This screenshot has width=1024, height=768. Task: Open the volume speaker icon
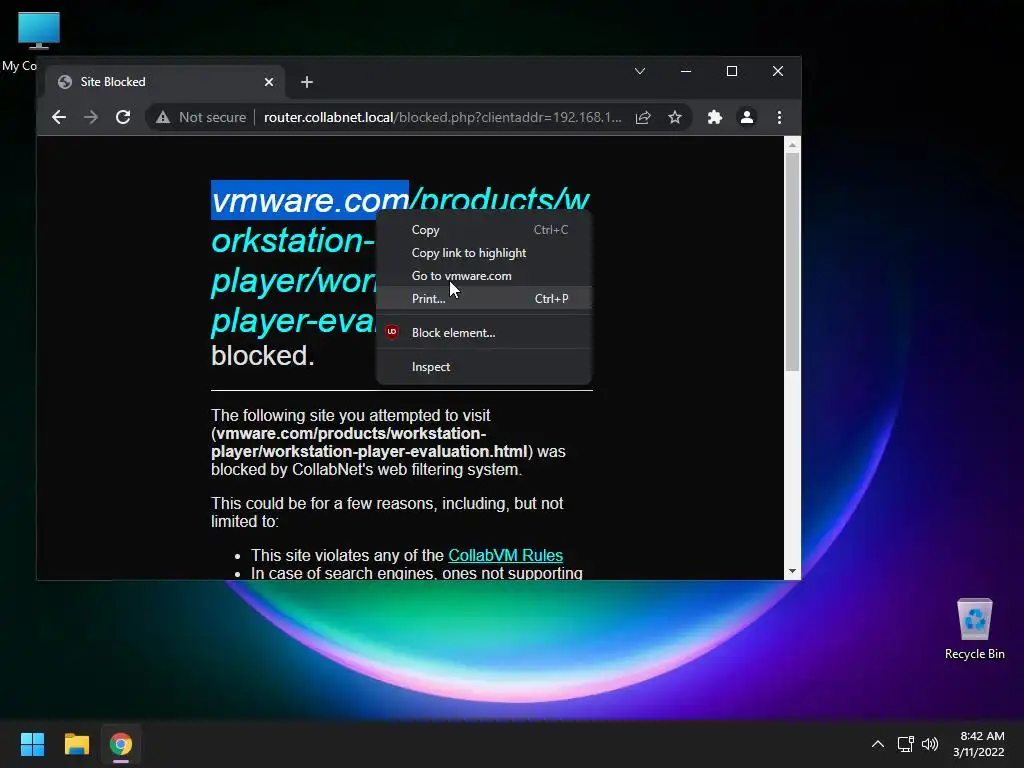[x=930, y=744]
